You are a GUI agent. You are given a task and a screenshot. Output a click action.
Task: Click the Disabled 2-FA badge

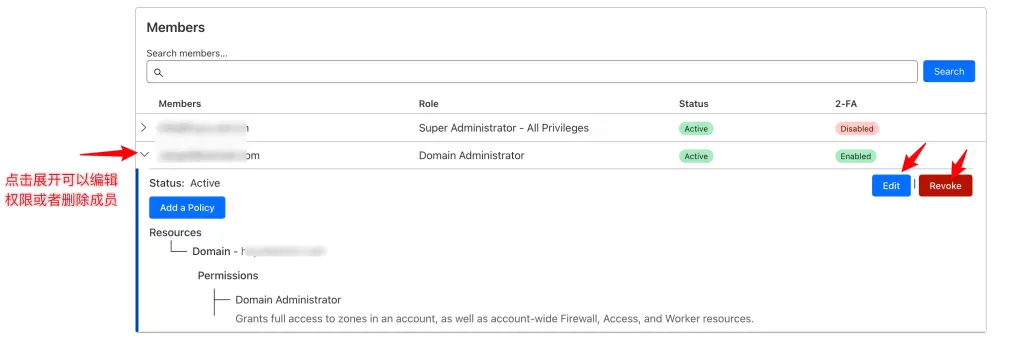click(x=857, y=129)
